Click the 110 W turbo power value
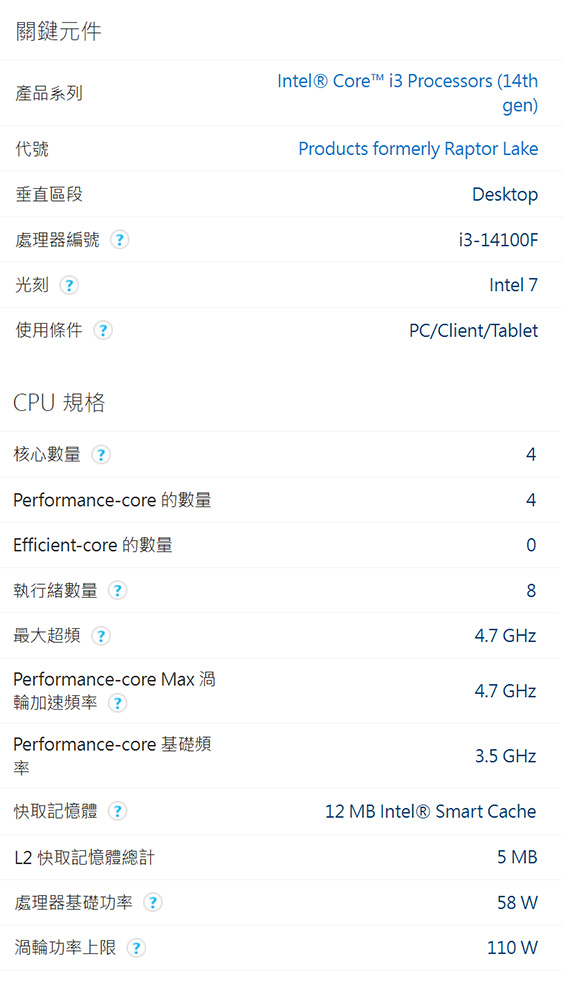 [x=512, y=948]
